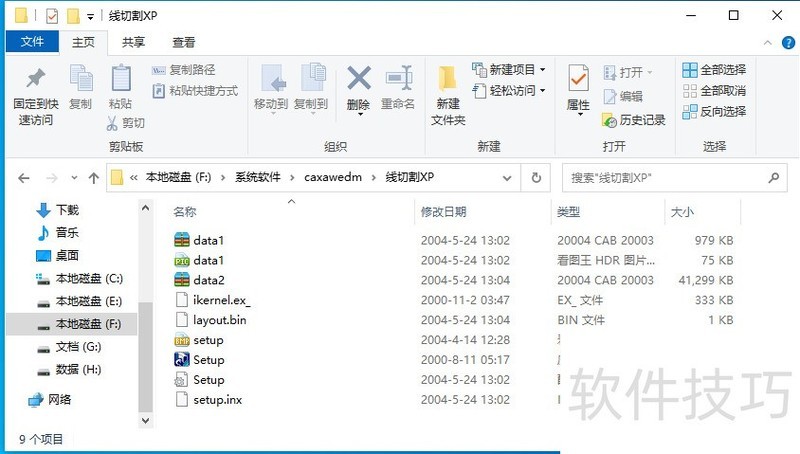This screenshot has height=454, width=800.
Task: Click Paste shortcut in the ribbon
Action: point(195,91)
